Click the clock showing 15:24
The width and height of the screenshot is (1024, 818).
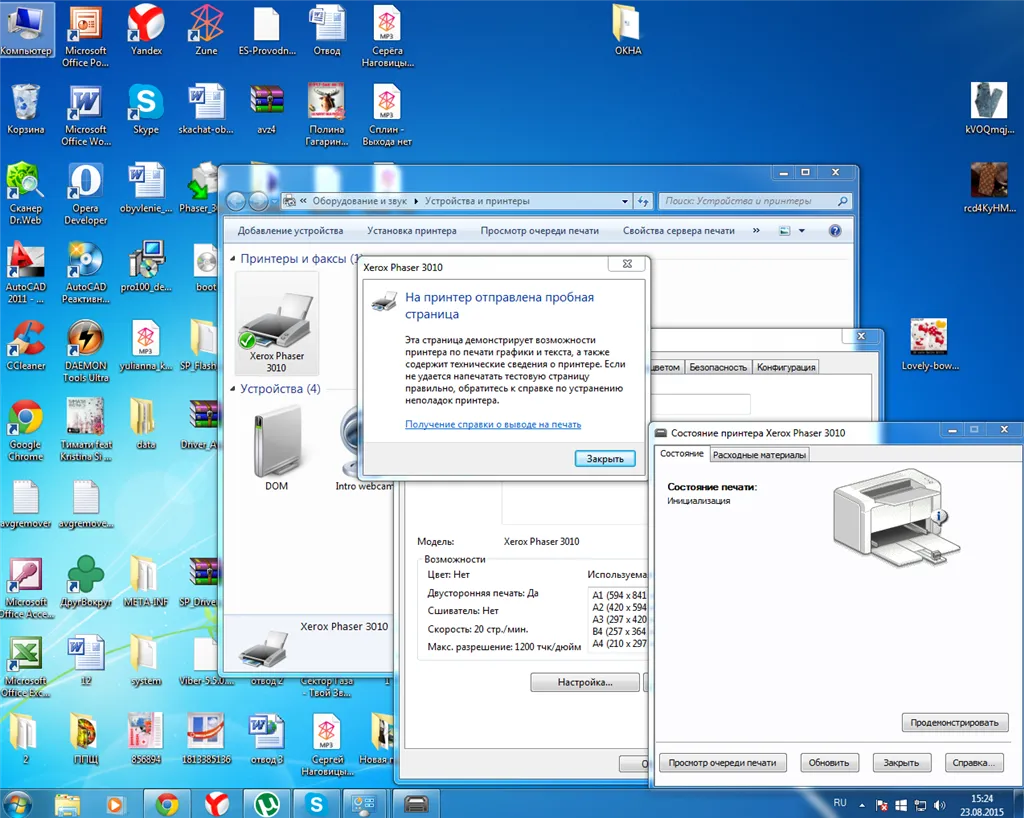(x=982, y=798)
